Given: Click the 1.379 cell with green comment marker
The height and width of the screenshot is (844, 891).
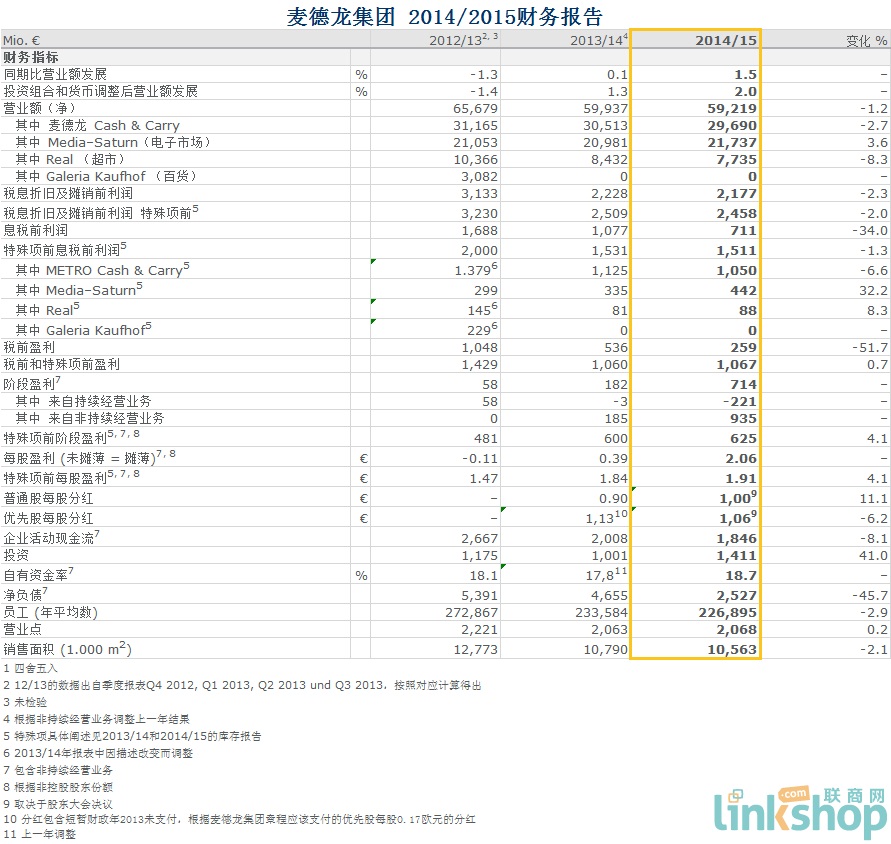Looking at the screenshot, I should click(x=472, y=270).
